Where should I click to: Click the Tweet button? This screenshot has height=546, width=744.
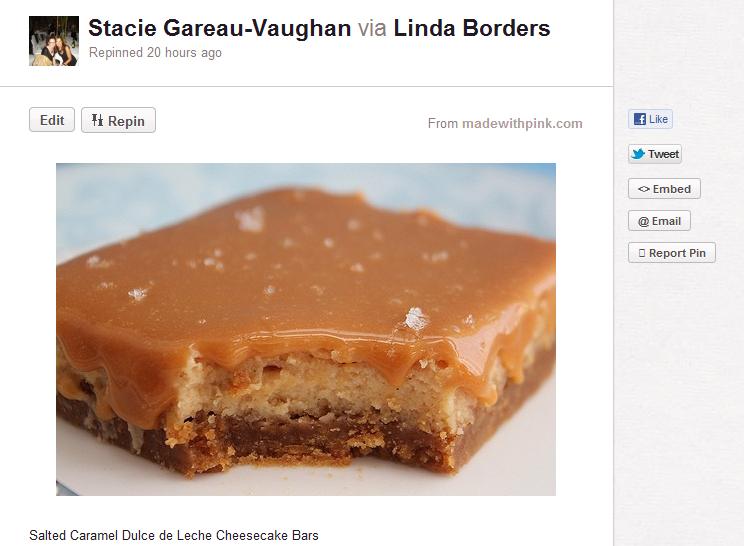pos(655,154)
